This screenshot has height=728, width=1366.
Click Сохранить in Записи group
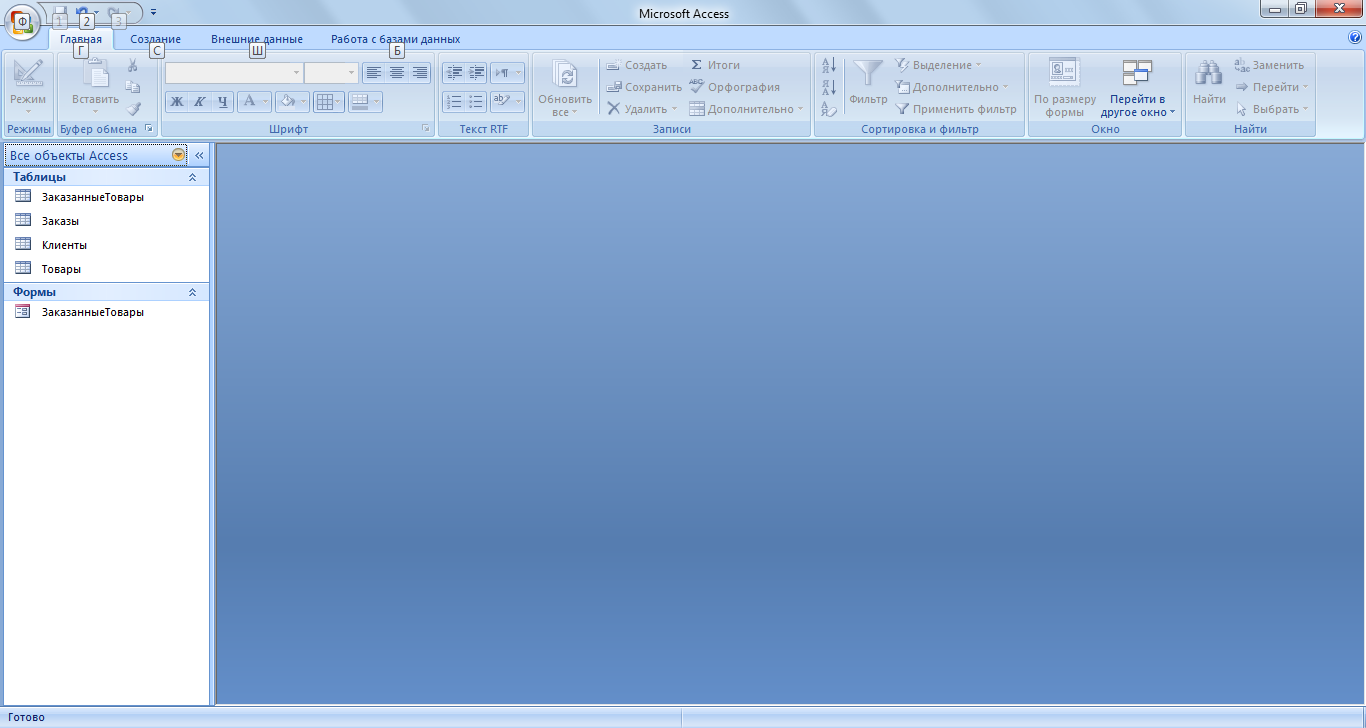(644, 87)
